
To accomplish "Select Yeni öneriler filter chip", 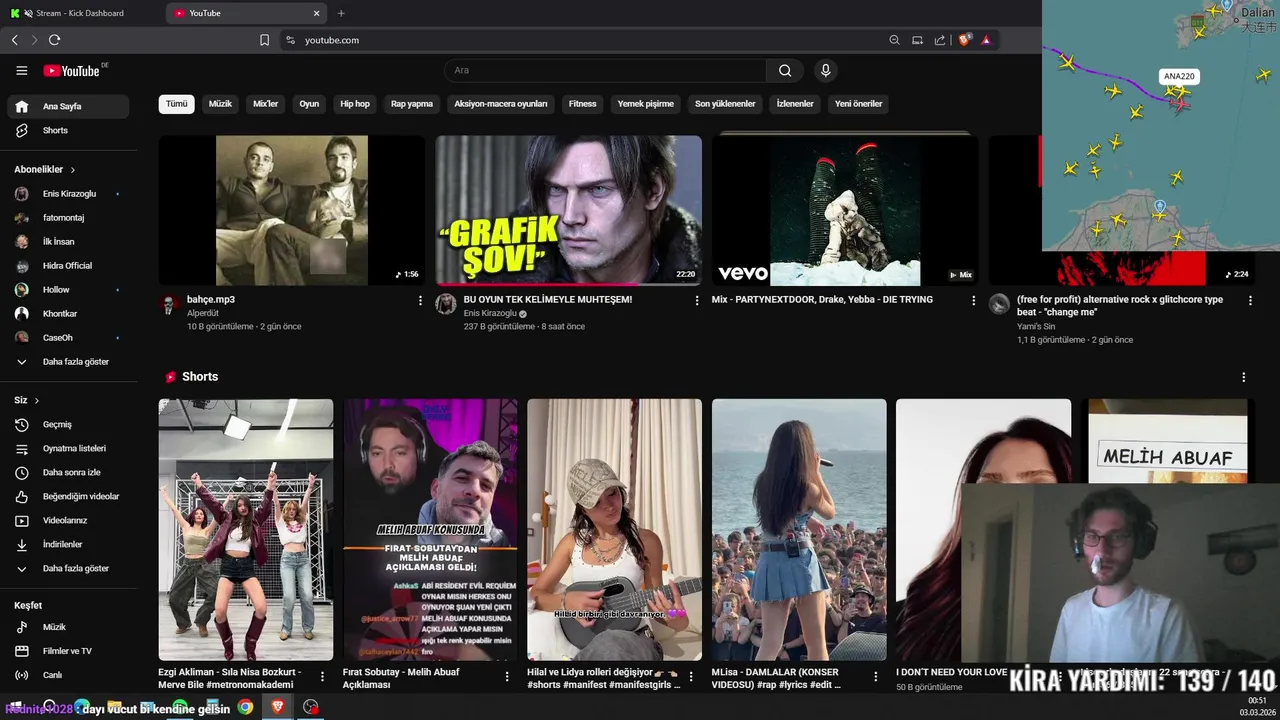I will 859,104.
